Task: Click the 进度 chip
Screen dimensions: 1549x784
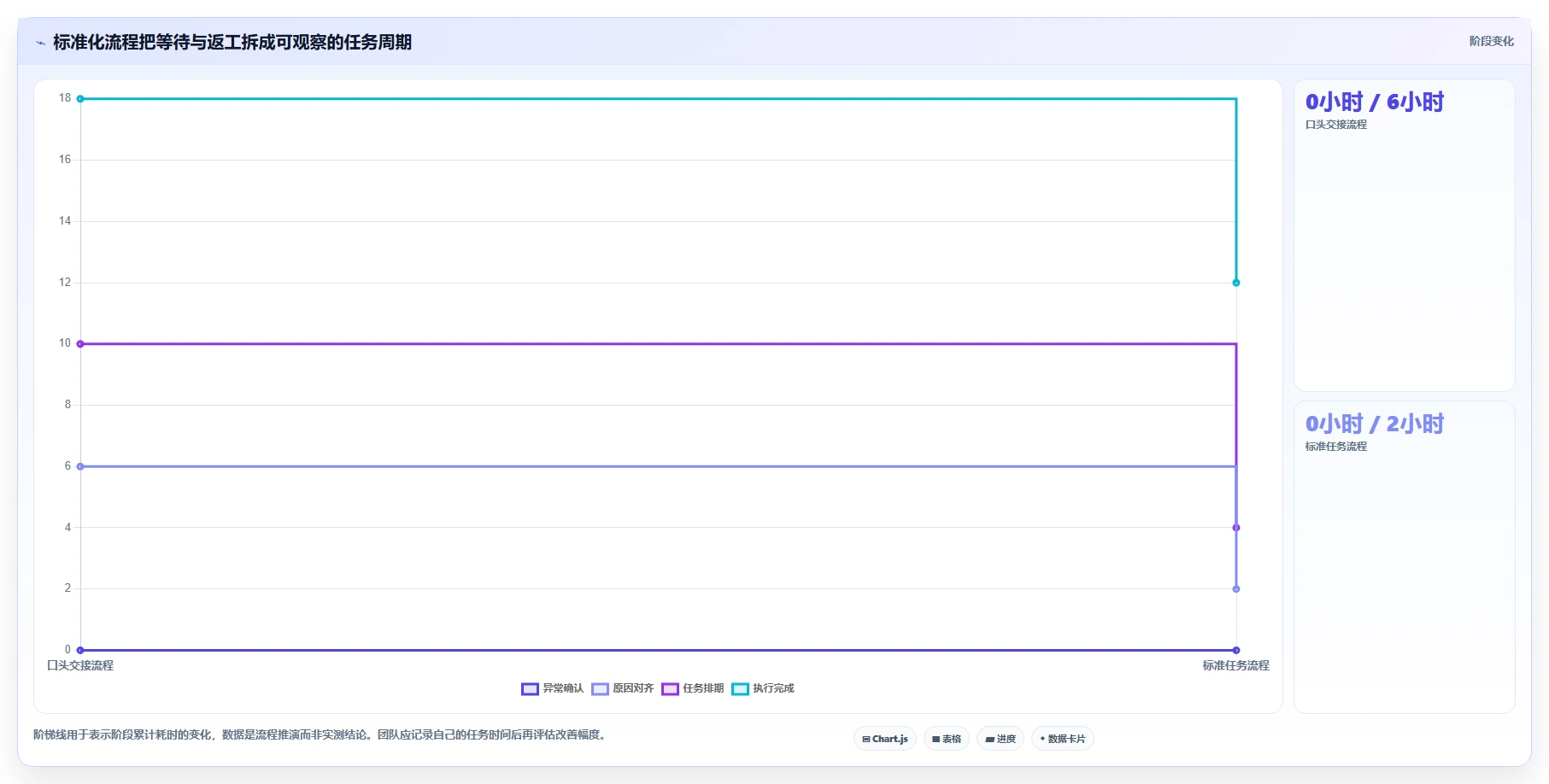Action: (x=1000, y=739)
